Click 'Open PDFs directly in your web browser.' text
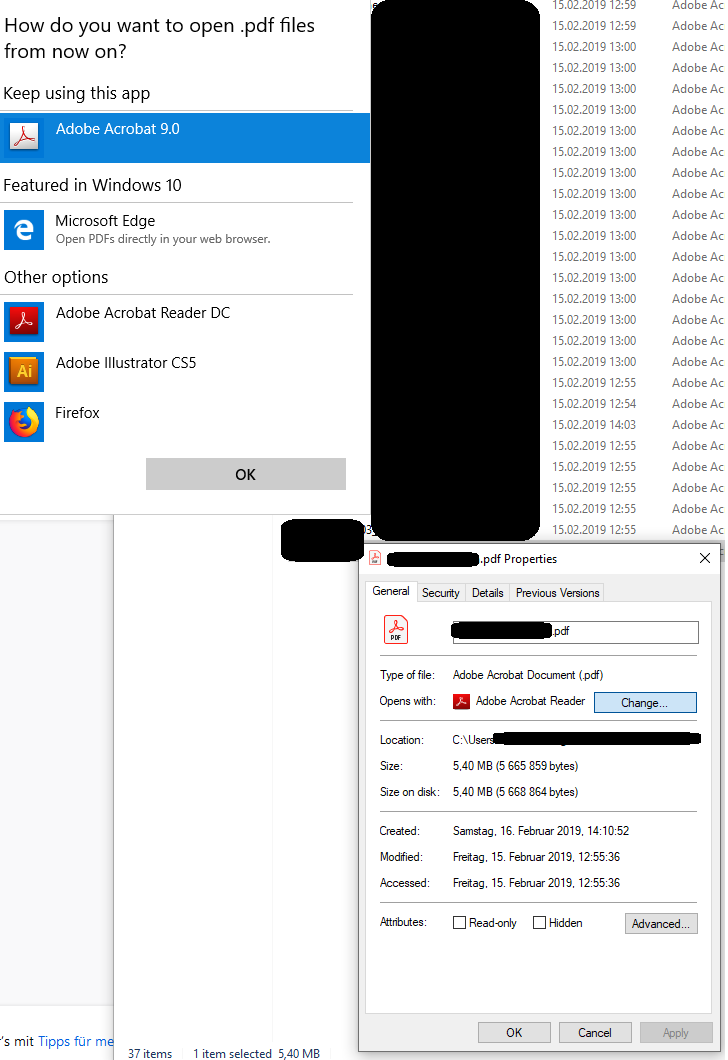The image size is (728, 1060). tap(163, 239)
